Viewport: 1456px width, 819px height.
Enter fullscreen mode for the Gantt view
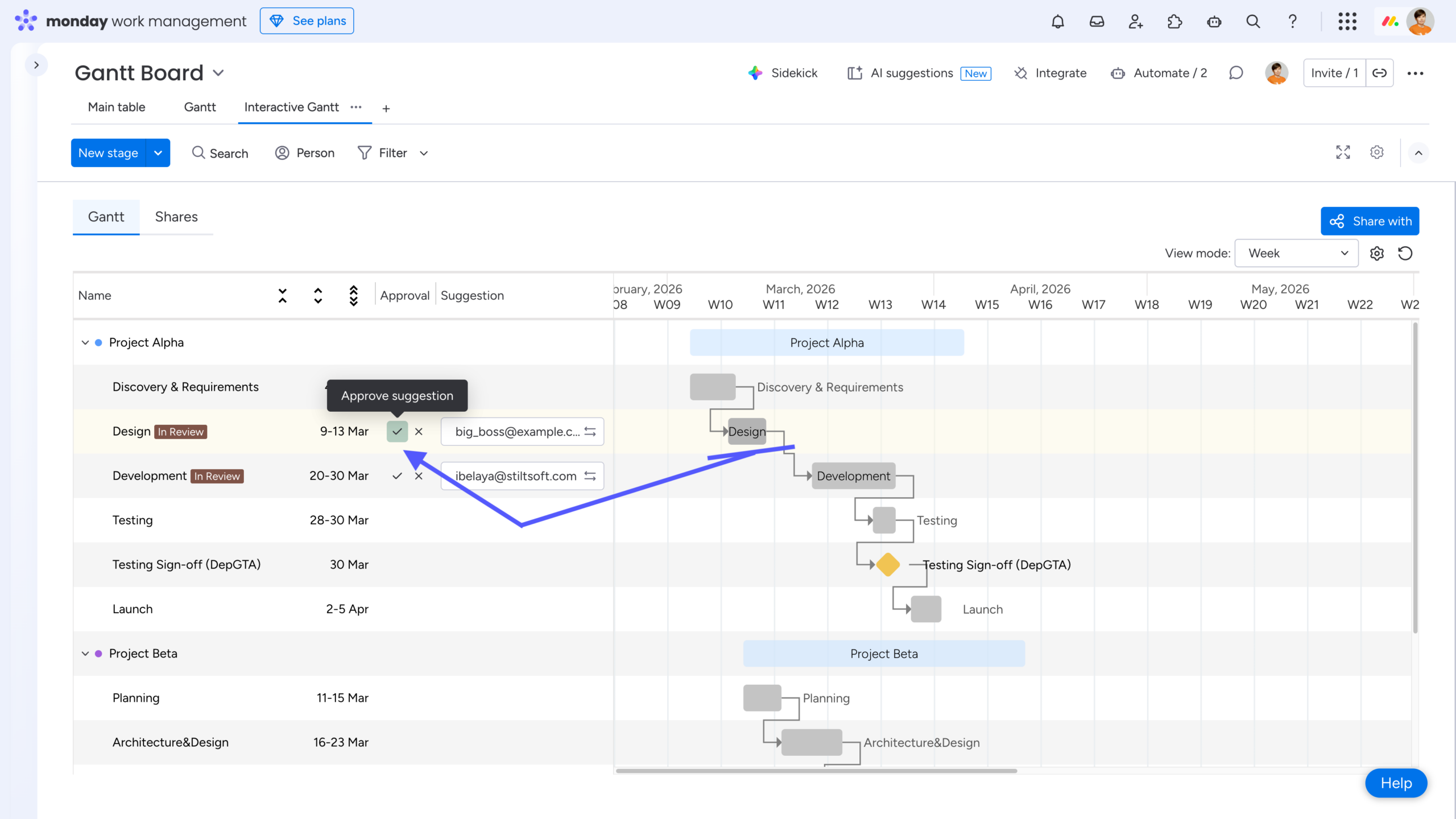click(1342, 152)
